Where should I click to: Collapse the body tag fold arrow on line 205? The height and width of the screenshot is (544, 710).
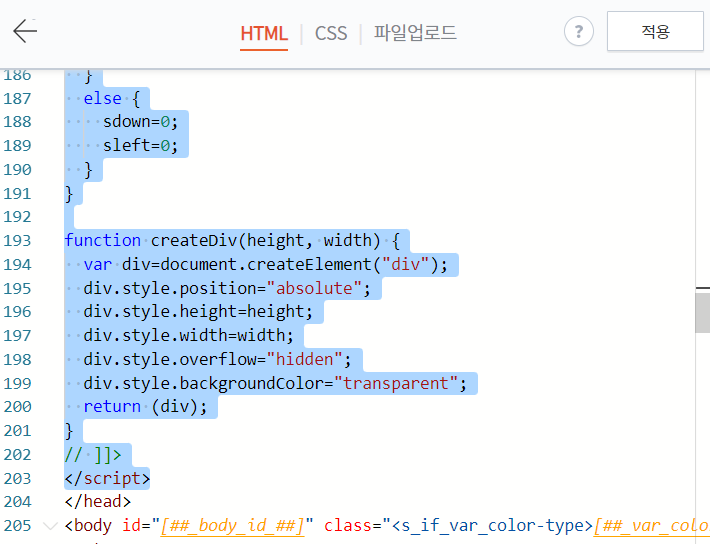point(50,526)
